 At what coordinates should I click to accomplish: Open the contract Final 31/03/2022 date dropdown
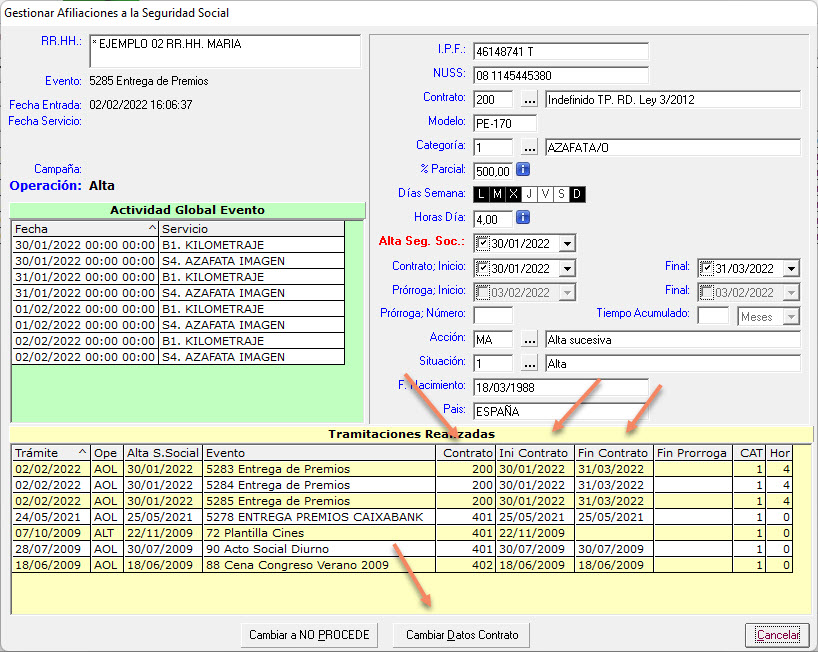pos(791,268)
